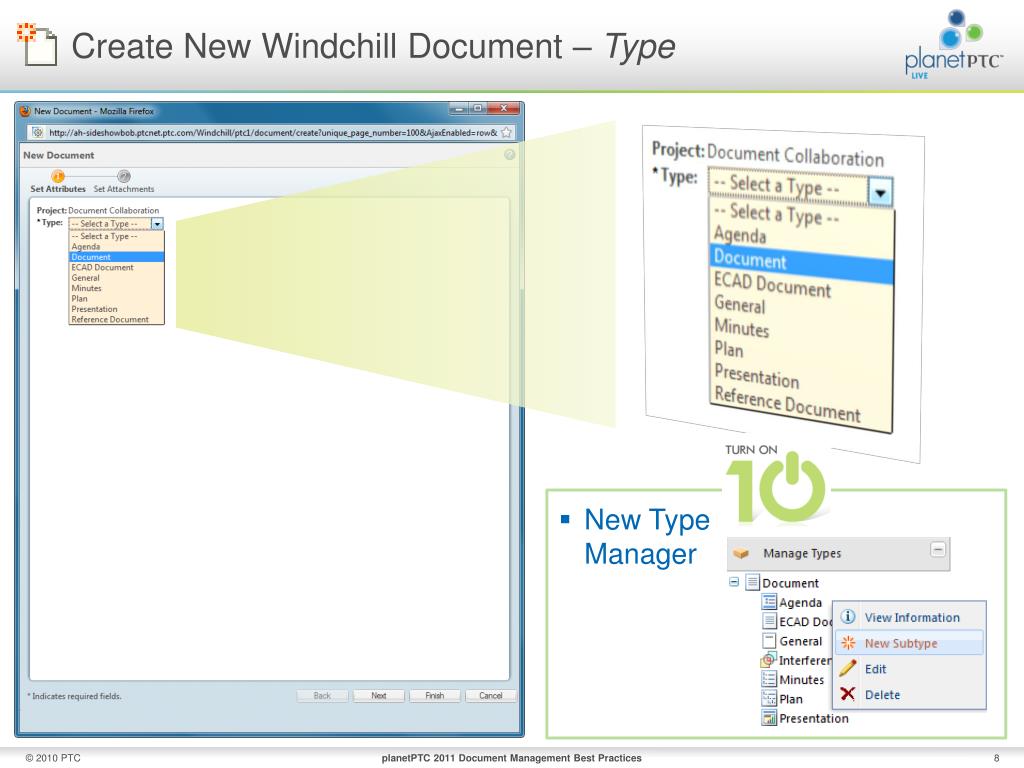
Task: Select the ECAD Doc icon in Manage Types tree
Action: 769,621
